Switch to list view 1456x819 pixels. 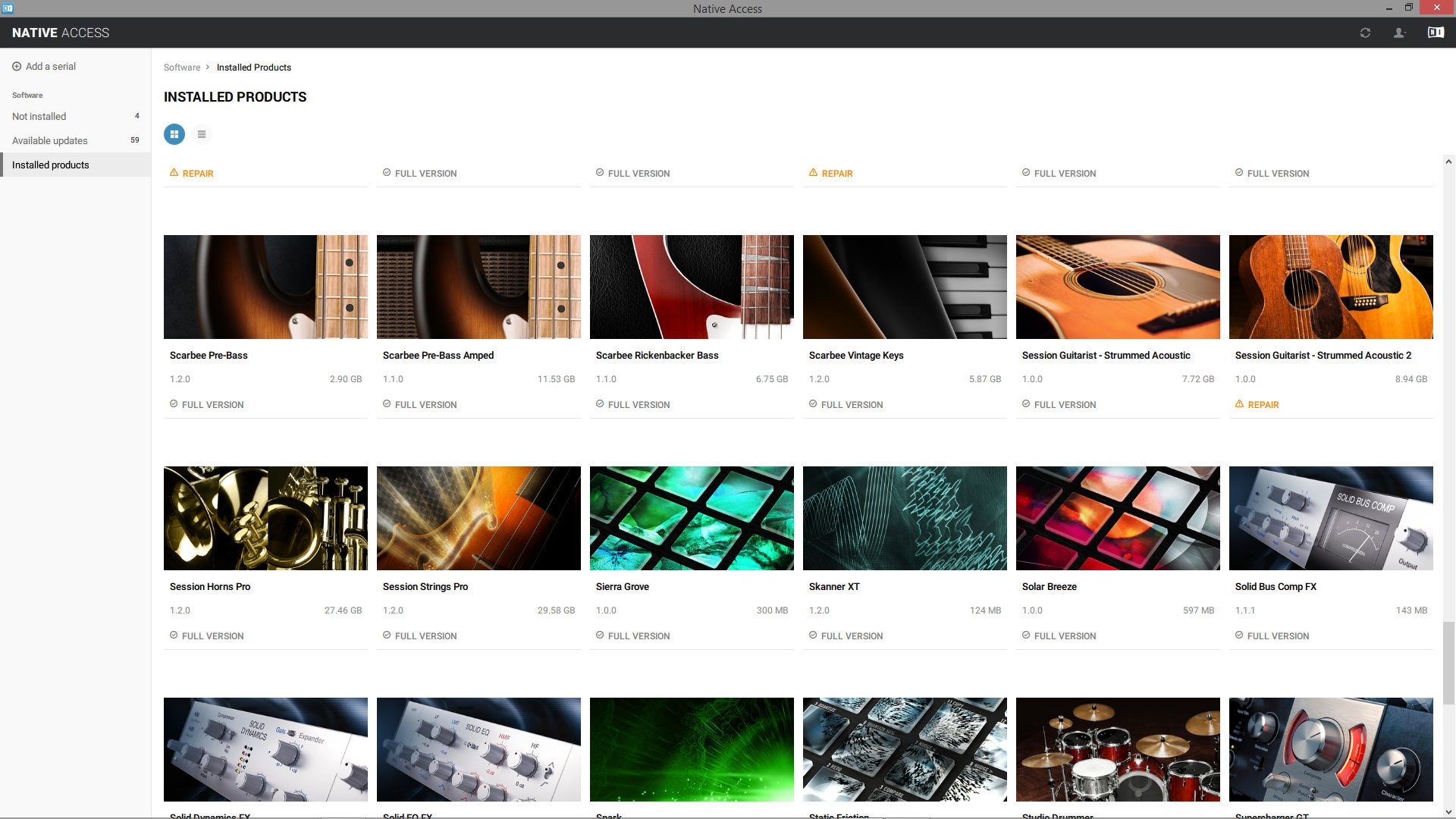(x=201, y=134)
